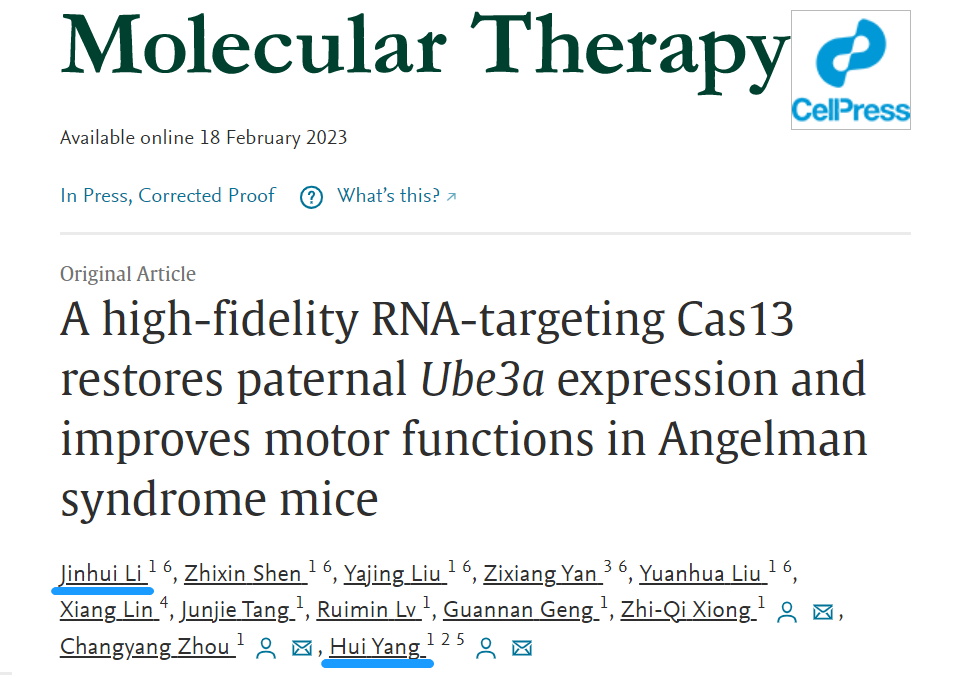Click author name Ruimin Lv
This screenshot has width=953, height=680.
(368, 610)
